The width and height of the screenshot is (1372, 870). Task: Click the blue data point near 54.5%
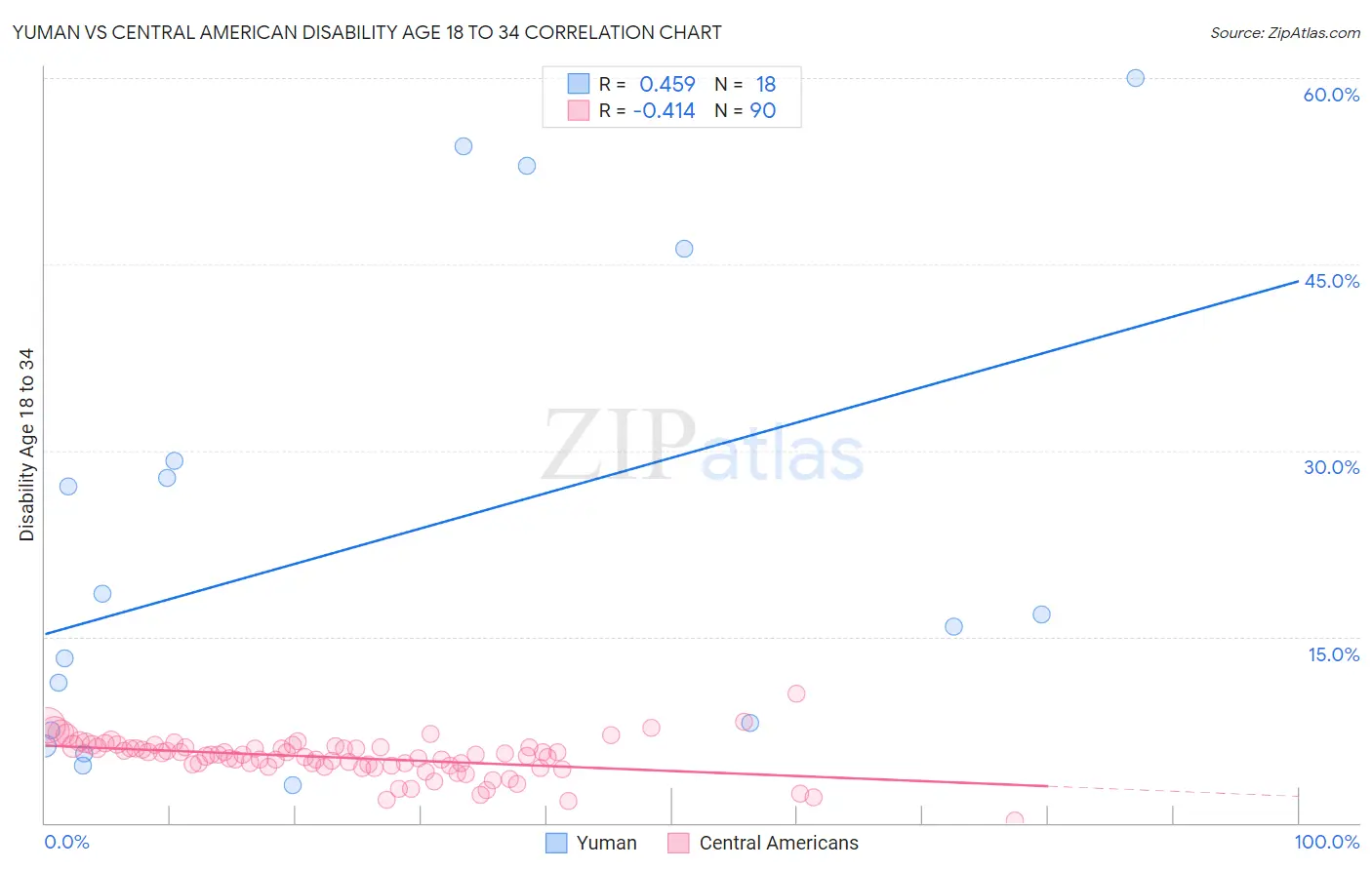tap(464, 146)
